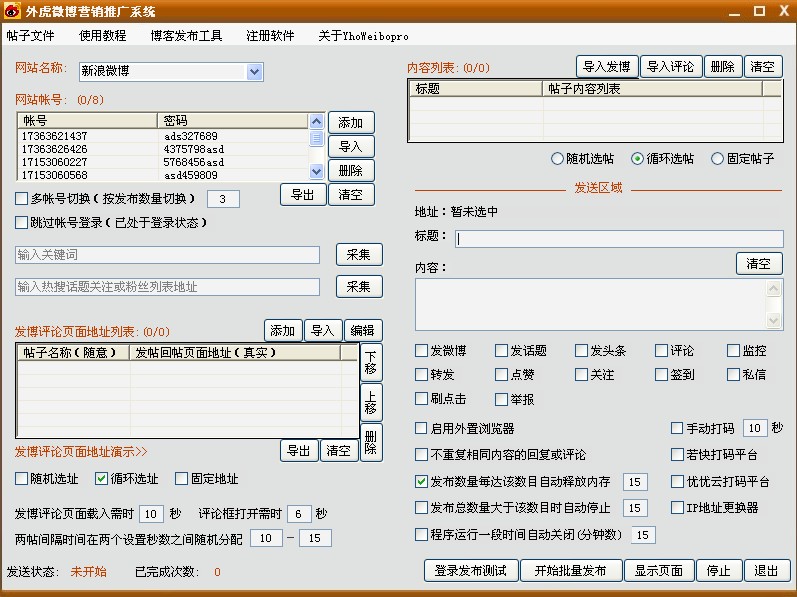Click the app logo icon in title bar

click(12, 11)
